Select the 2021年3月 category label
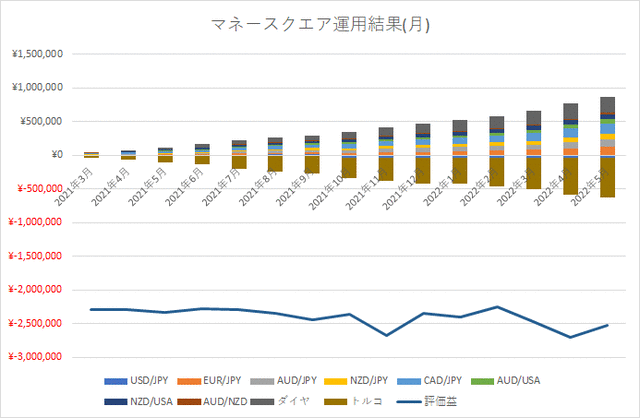 [x=74, y=187]
